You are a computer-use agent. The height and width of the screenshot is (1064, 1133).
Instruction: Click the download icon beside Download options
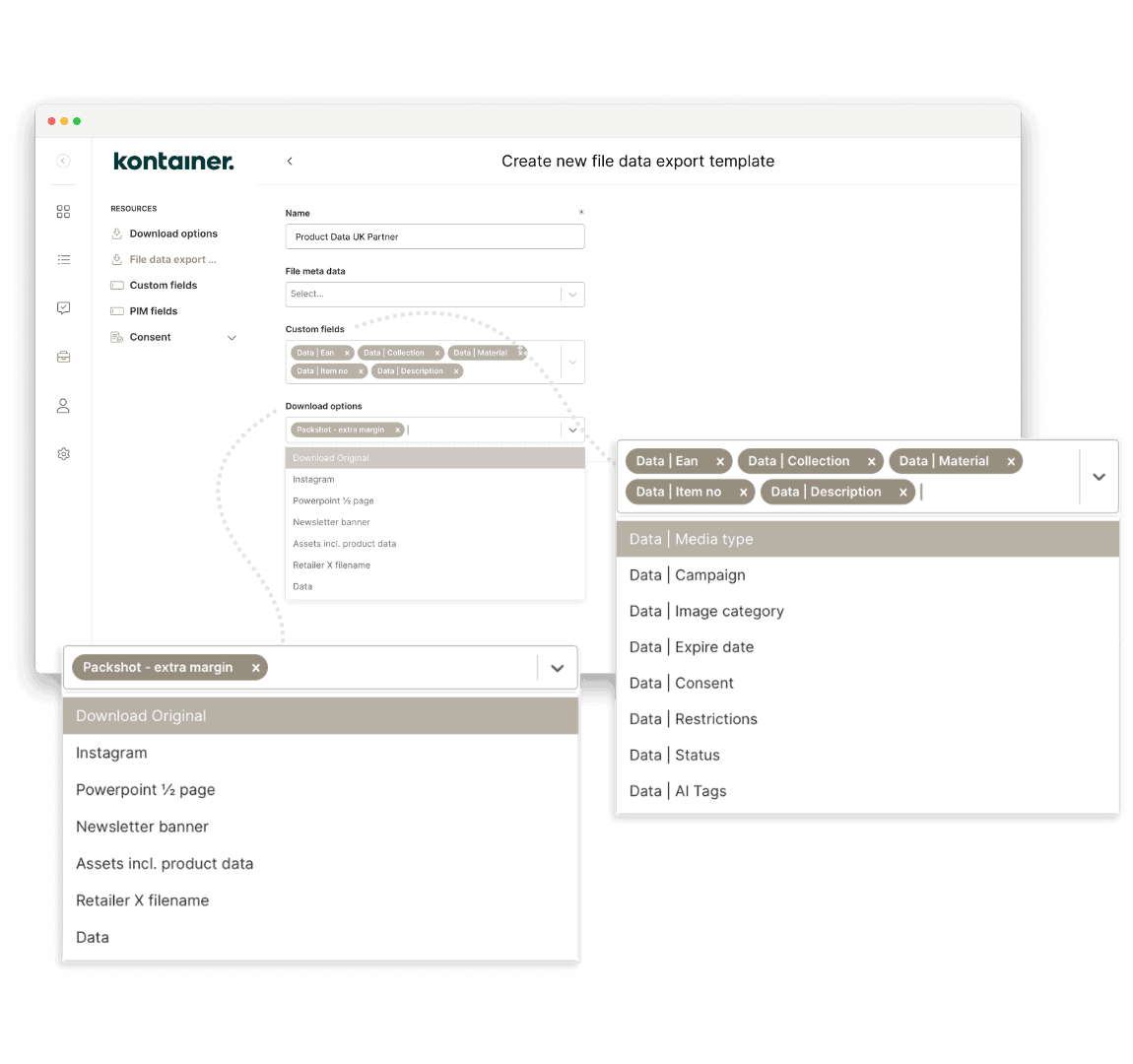click(x=116, y=233)
